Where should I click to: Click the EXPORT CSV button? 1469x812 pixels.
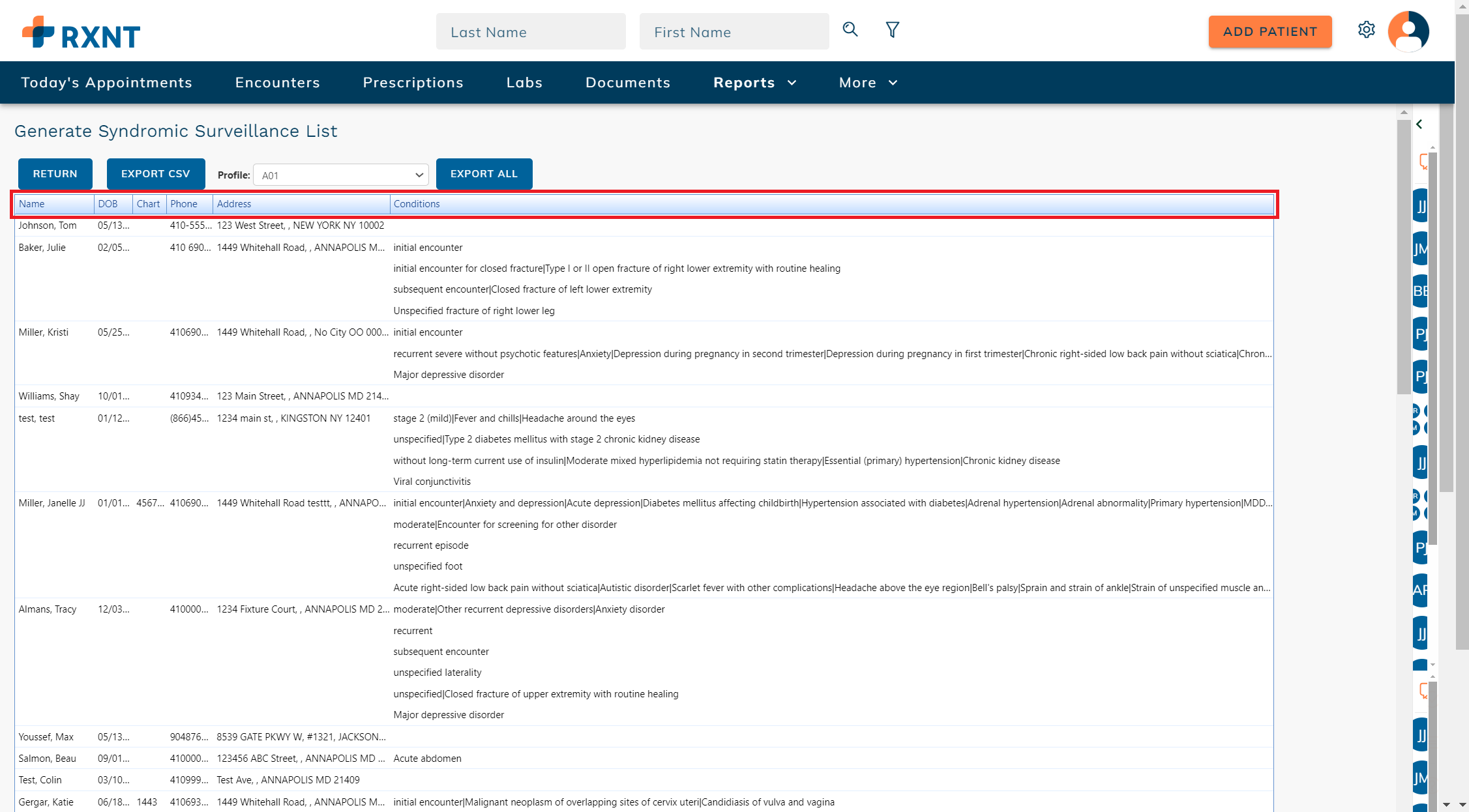click(156, 174)
